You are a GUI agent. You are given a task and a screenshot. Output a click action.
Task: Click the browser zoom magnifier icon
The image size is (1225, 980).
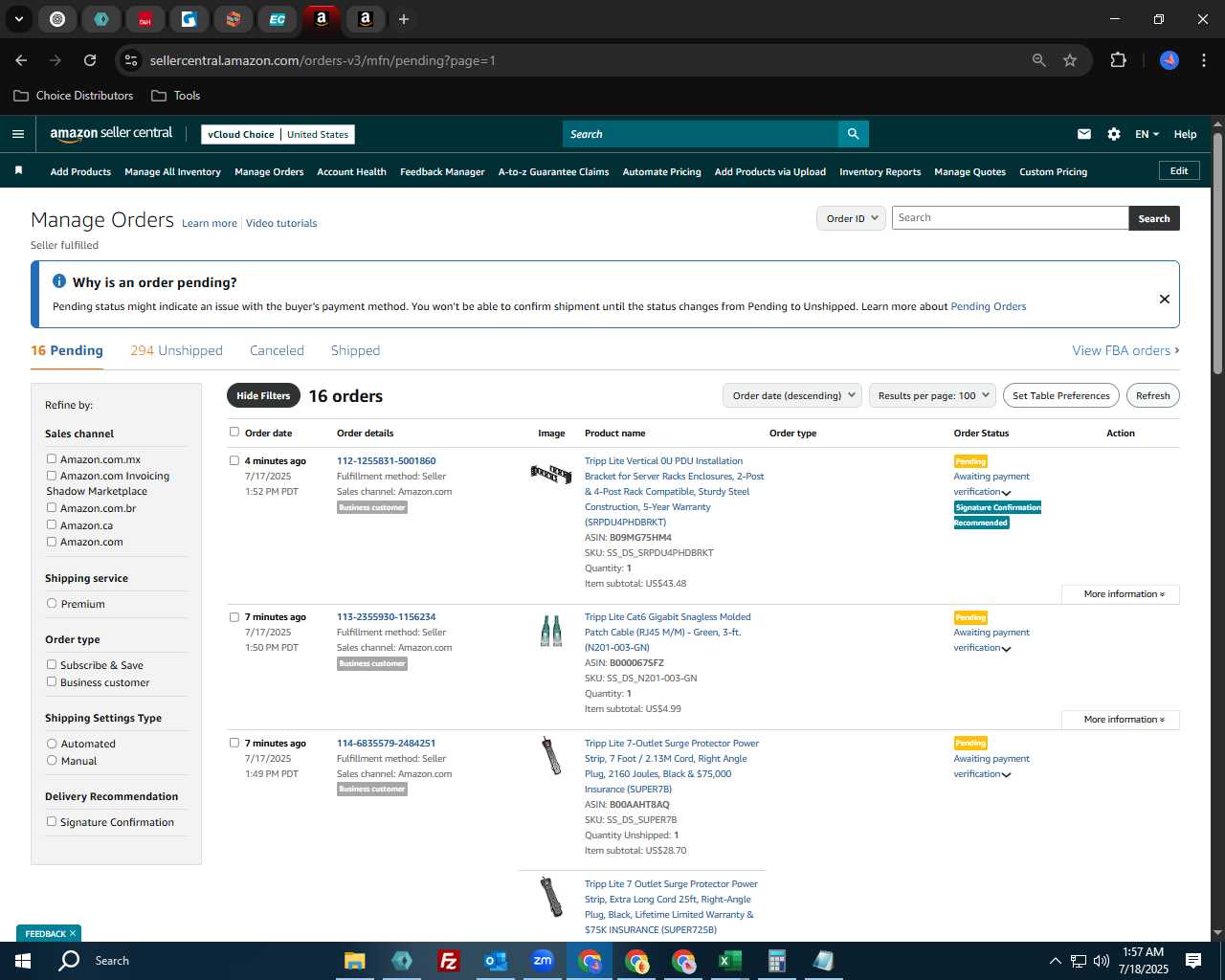(x=1039, y=60)
